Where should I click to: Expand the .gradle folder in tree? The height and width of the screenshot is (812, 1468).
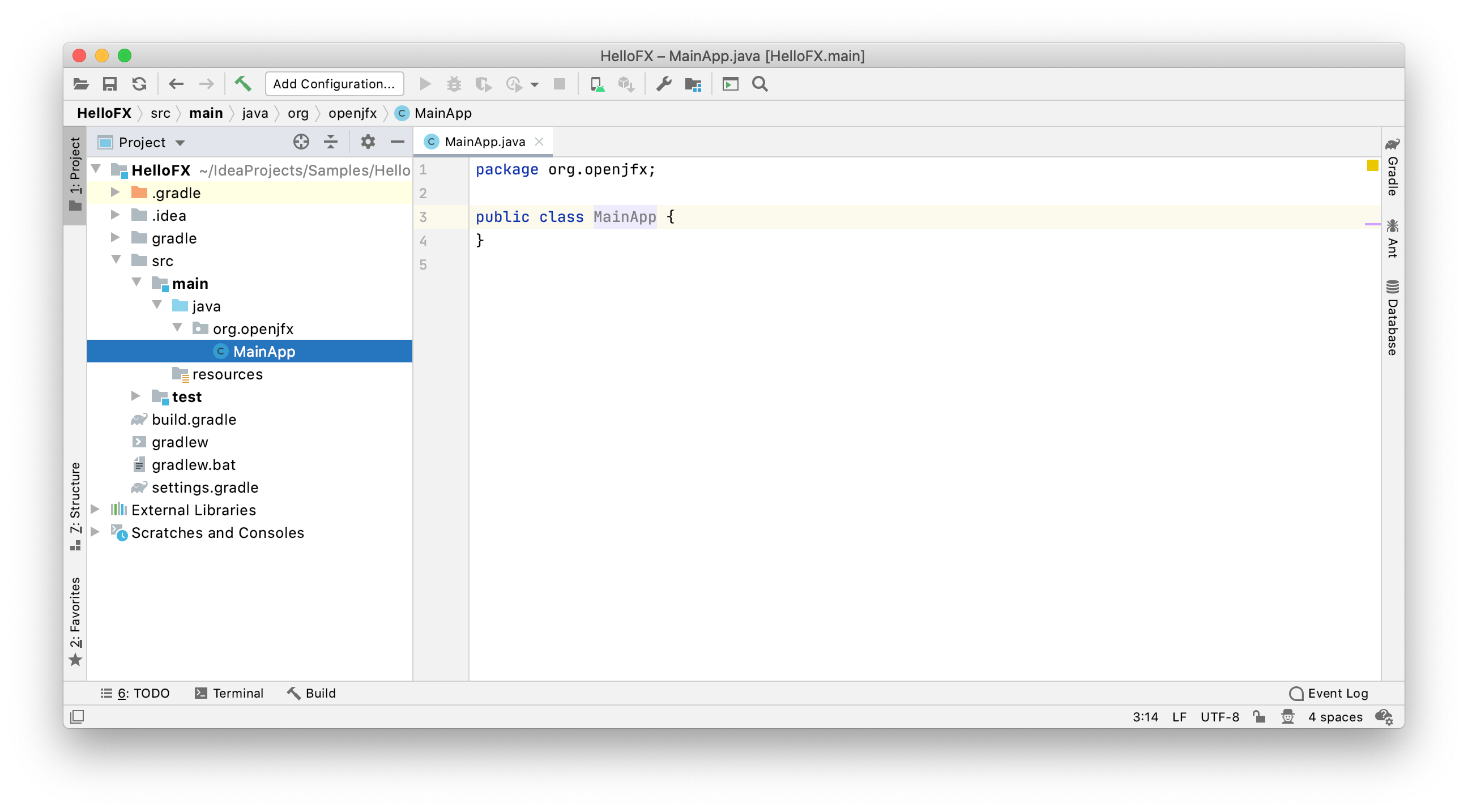click(x=115, y=193)
